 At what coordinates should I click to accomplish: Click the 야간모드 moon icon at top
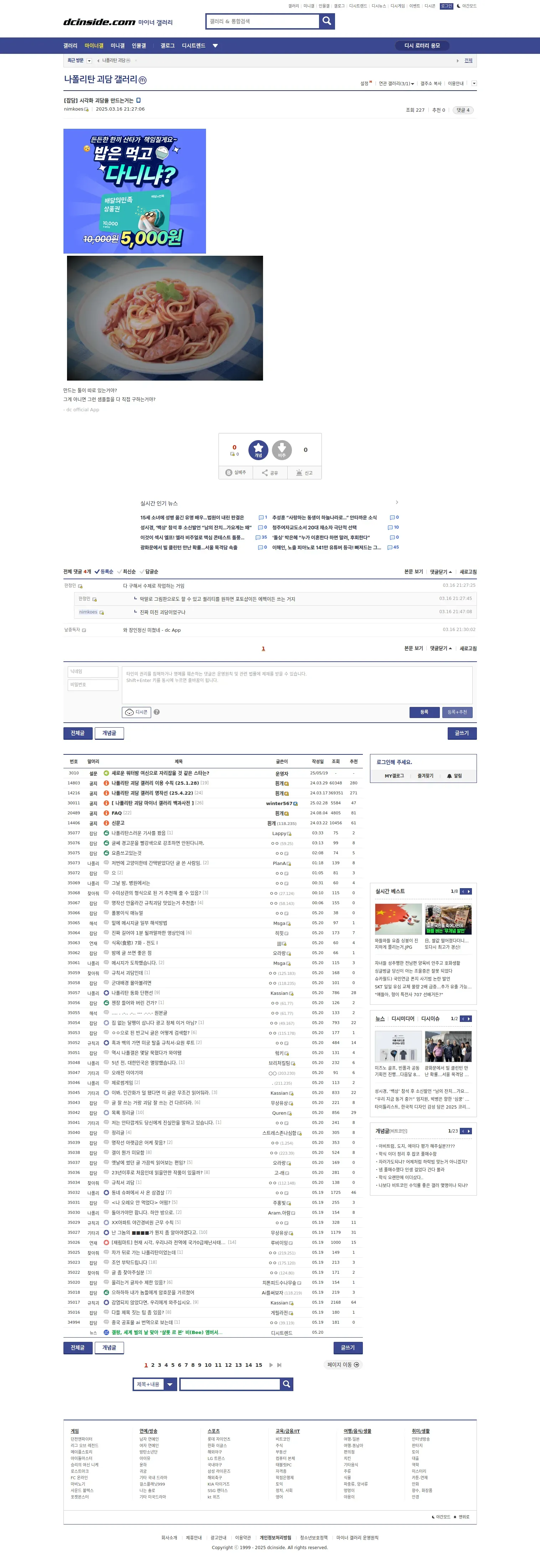pyautogui.click(x=458, y=6)
